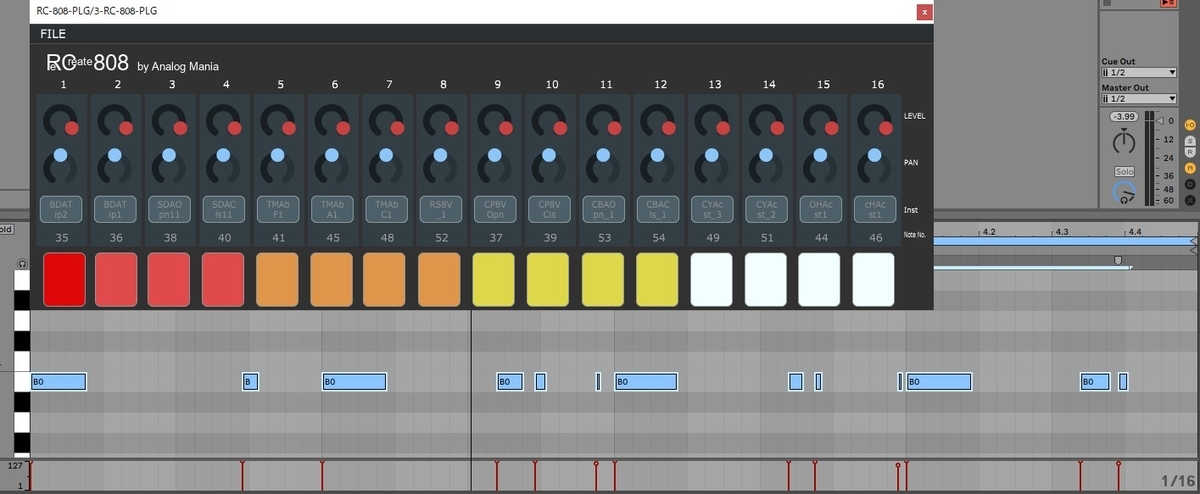Click the blue PAN knob of channel 14
Image resolution: width=1200 pixels, height=494 pixels.
(x=765, y=155)
